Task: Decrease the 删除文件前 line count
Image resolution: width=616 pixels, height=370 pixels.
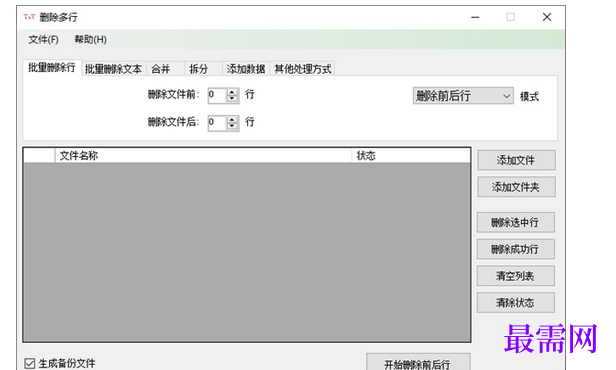Action: [233, 99]
